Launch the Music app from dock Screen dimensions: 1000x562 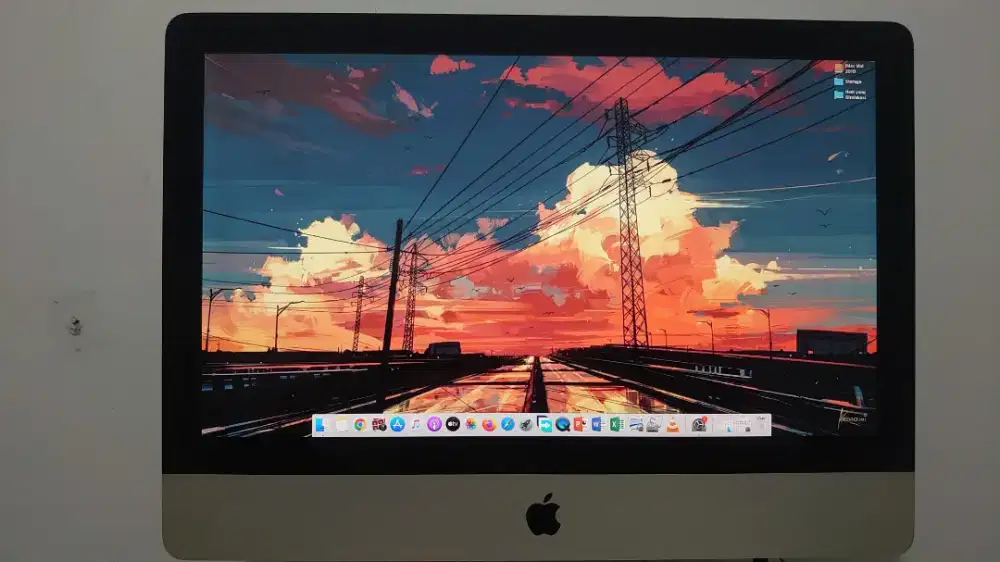click(x=415, y=424)
